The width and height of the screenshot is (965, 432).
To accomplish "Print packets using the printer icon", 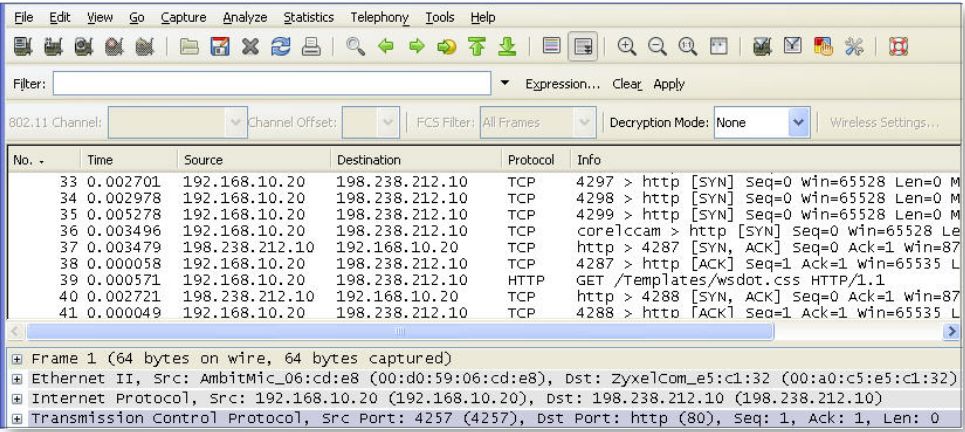I will (x=311, y=47).
